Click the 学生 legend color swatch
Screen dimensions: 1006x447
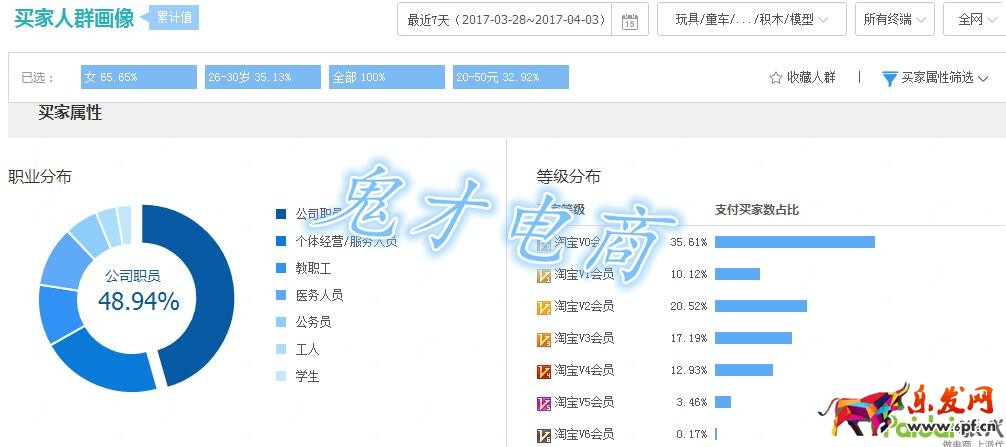(x=281, y=376)
